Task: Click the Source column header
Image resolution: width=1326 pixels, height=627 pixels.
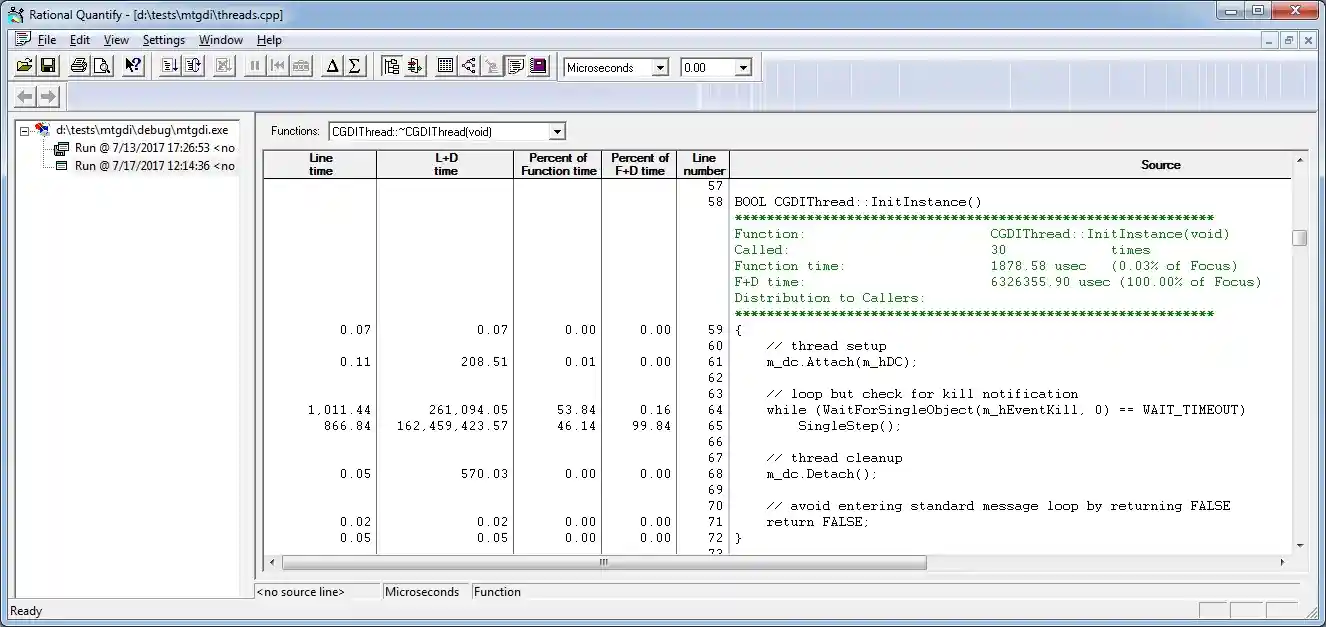Action: point(1160,165)
